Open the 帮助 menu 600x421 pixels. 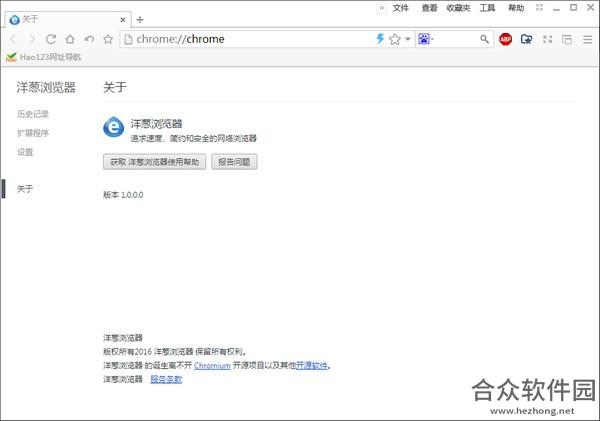516,8
